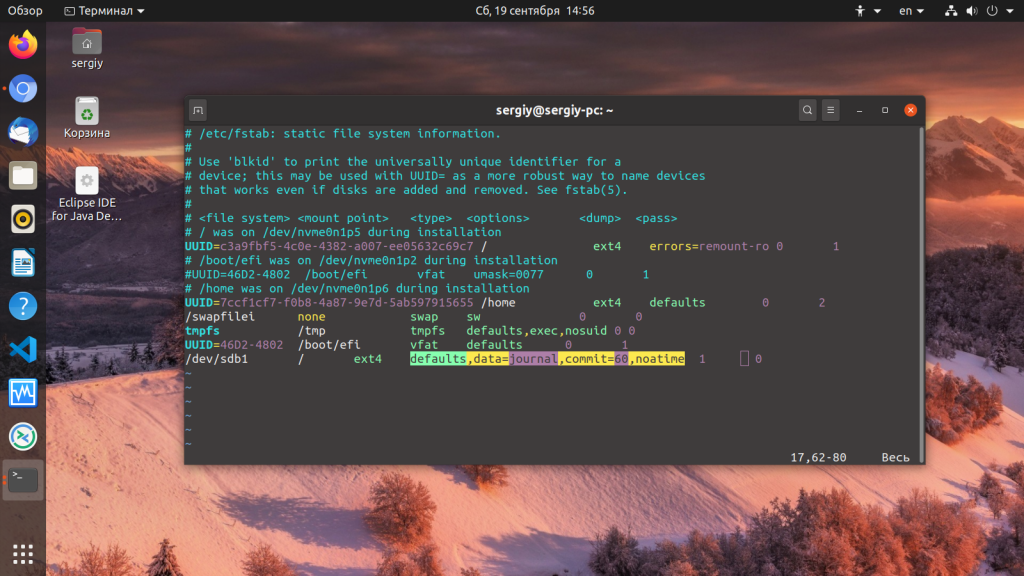Open Firefox from the dock
This screenshot has height=576, width=1024.
tap(23, 44)
